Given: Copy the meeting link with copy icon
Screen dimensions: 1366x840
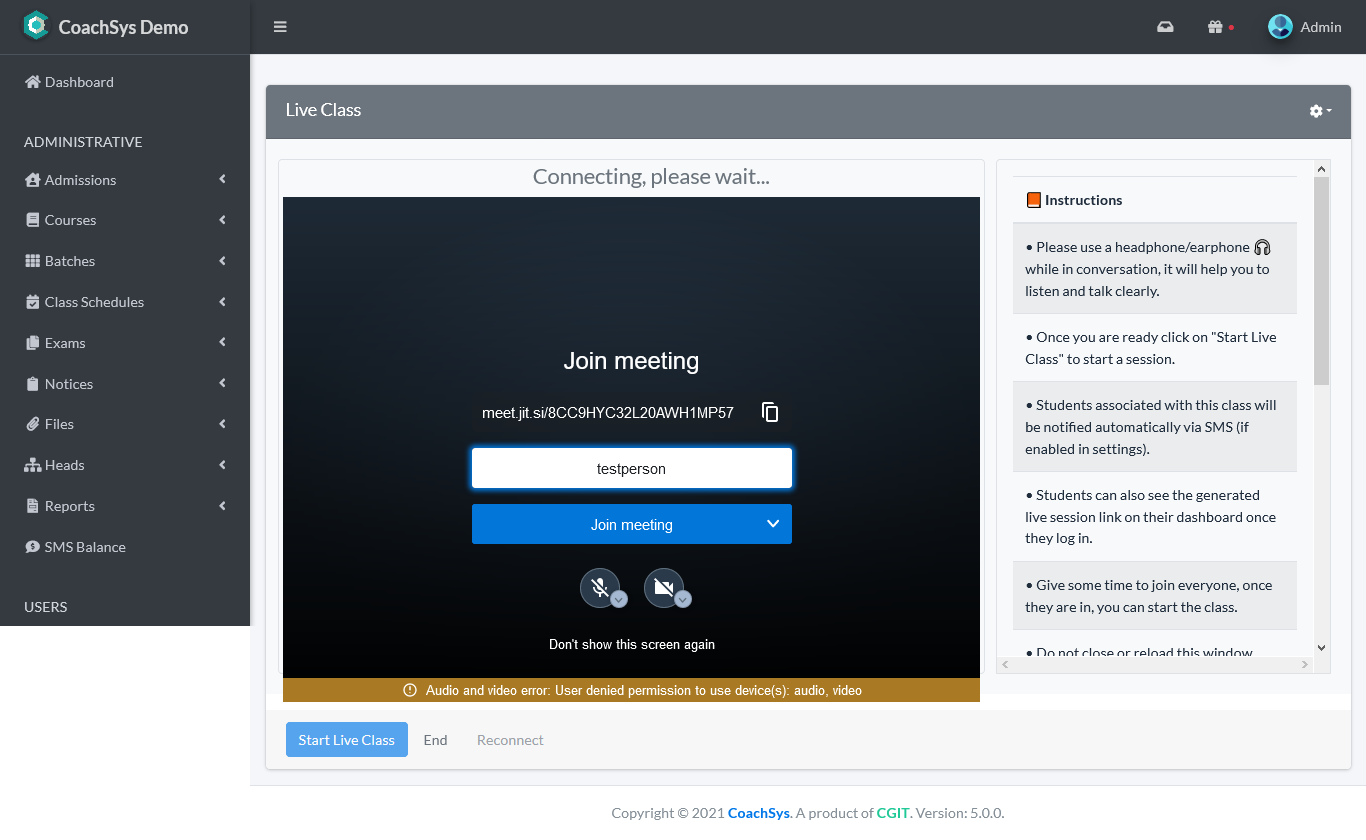Looking at the screenshot, I should click(x=770, y=412).
